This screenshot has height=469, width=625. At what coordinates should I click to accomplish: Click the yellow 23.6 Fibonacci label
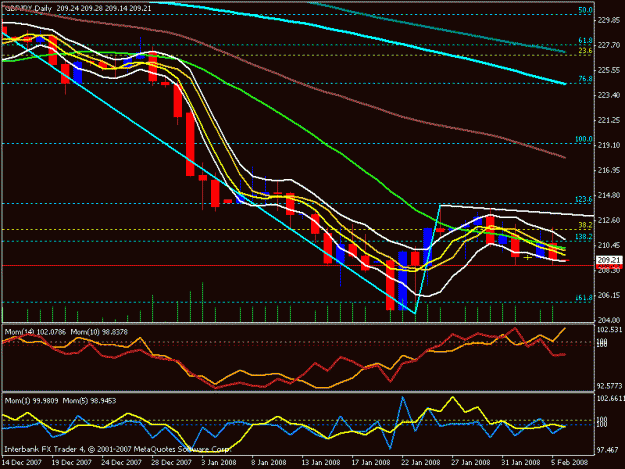click(585, 51)
